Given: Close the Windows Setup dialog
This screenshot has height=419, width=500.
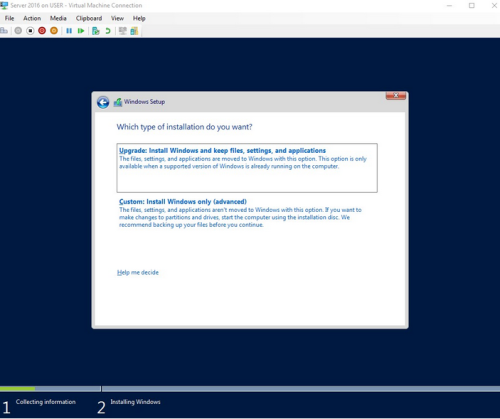Looking at the screenshot, I should [396, 96].
